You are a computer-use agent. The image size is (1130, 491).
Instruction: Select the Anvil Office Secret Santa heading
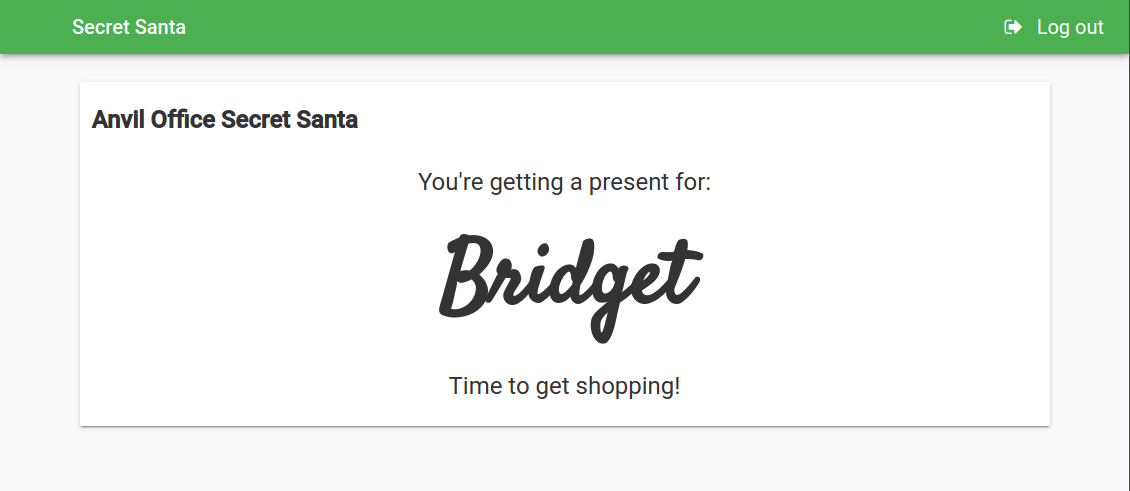pyautogui.click(x=225, y=120)
